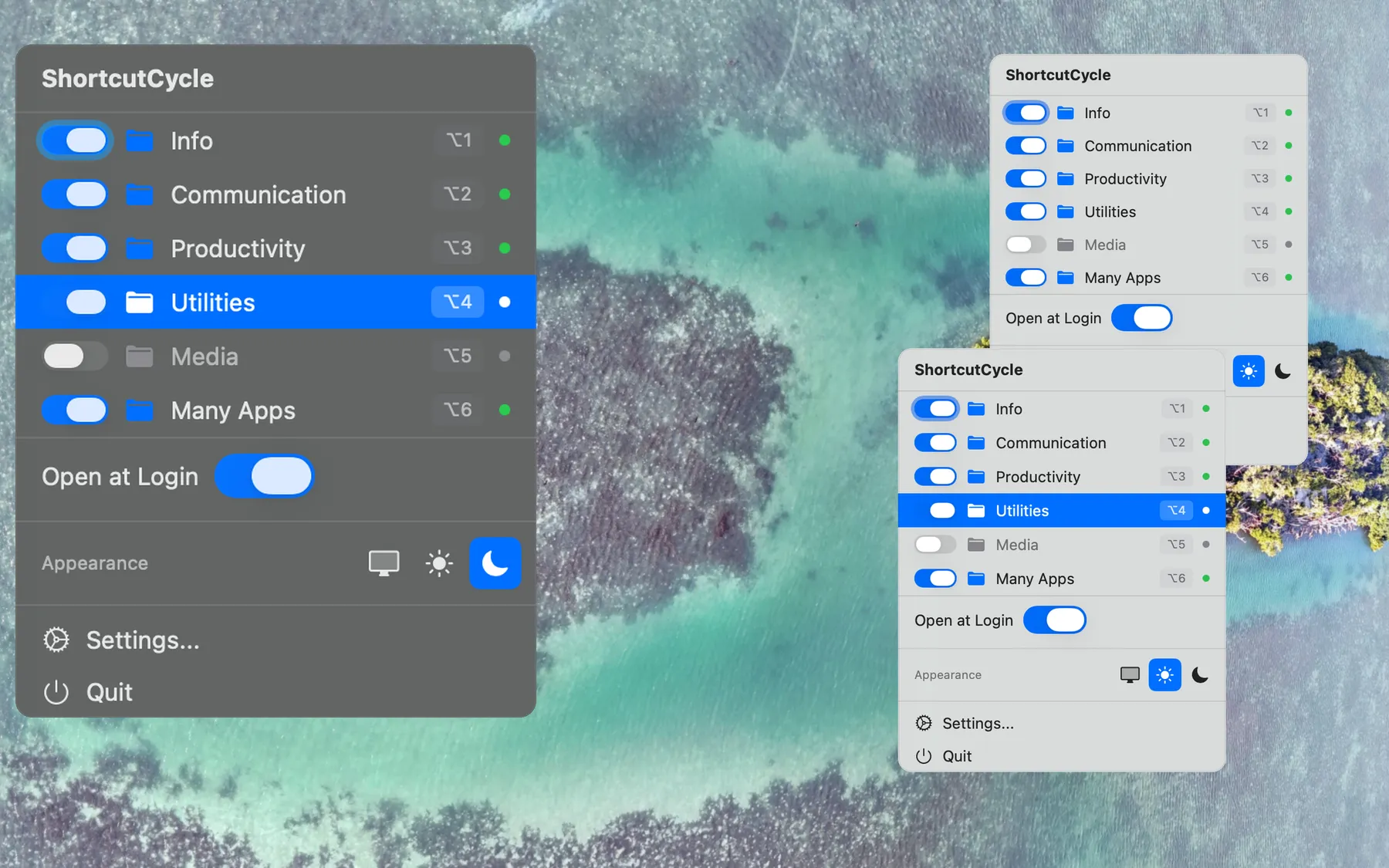Click sun icon in the large dark panel
The image size is (1389, 868).
point(439,563)
